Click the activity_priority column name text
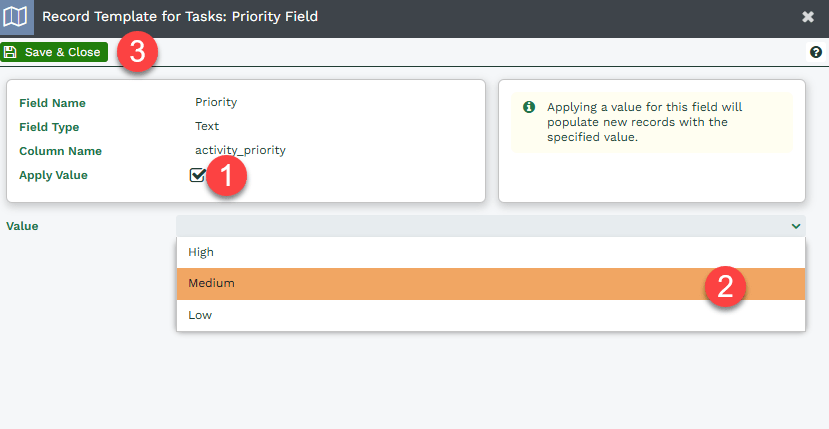 (x=241, y=150)
